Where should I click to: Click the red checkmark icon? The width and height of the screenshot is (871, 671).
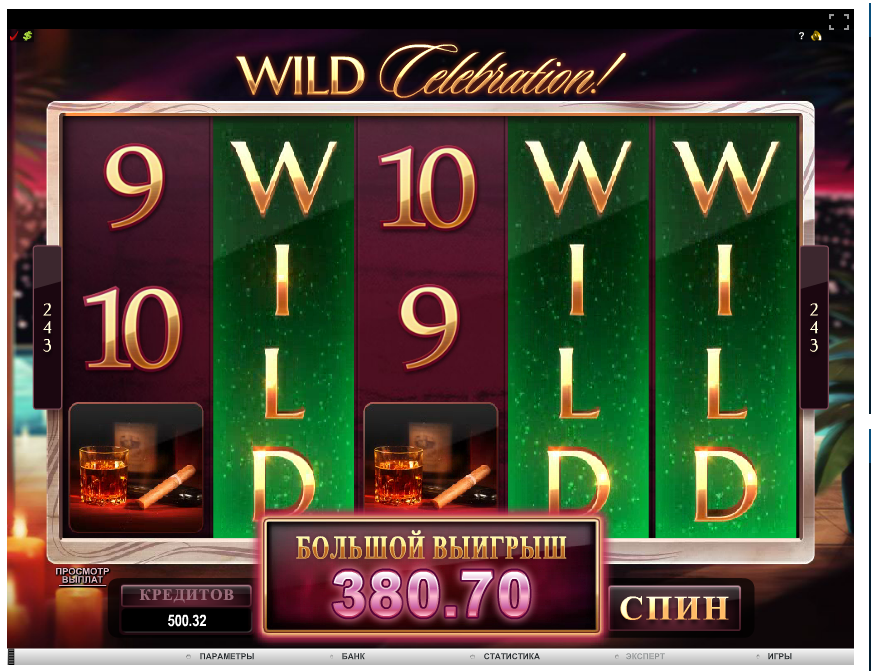point(14,36)
